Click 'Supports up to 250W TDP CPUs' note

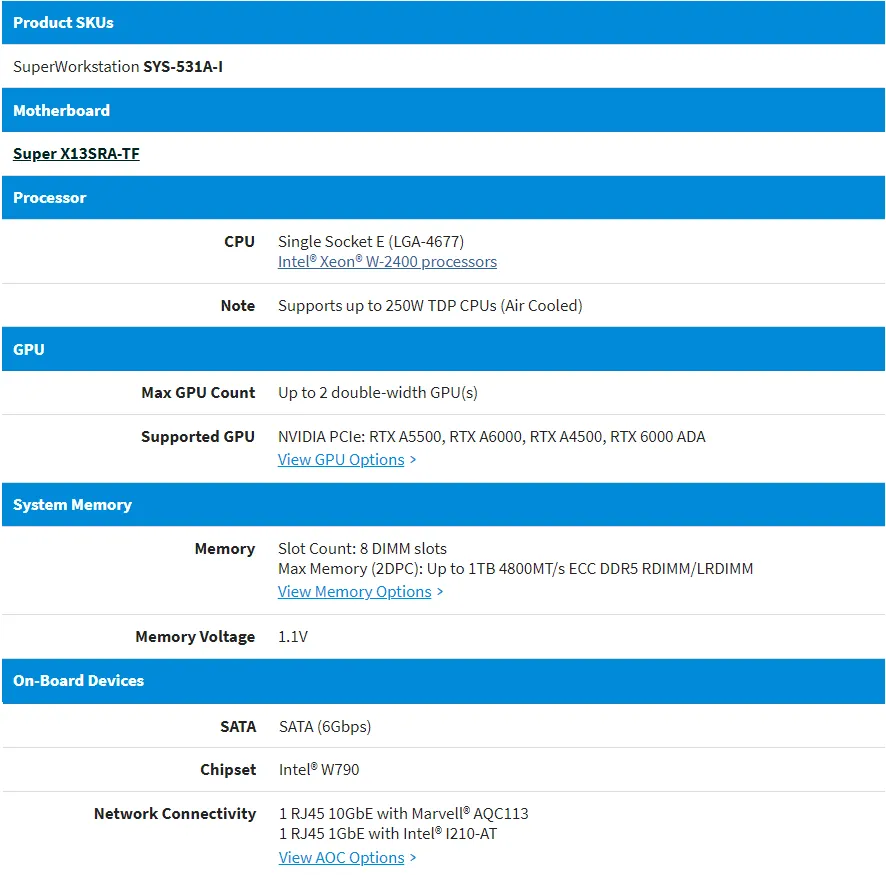(430, 306)
